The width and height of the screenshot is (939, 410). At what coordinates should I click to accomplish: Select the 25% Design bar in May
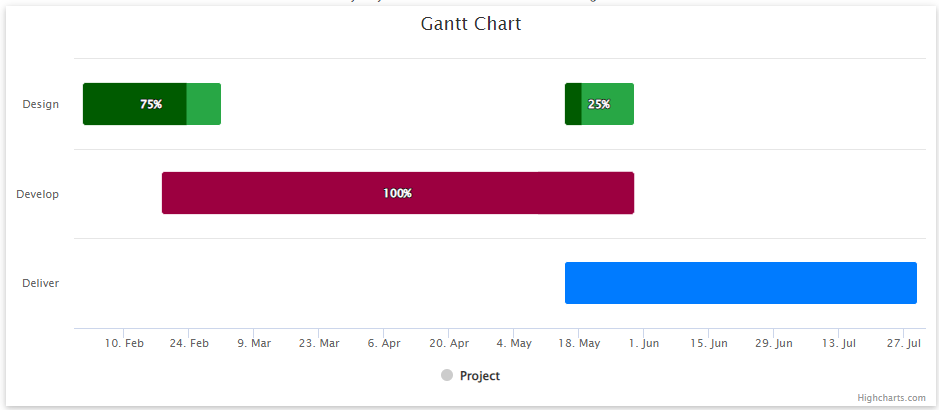click(x=599, y=104)
